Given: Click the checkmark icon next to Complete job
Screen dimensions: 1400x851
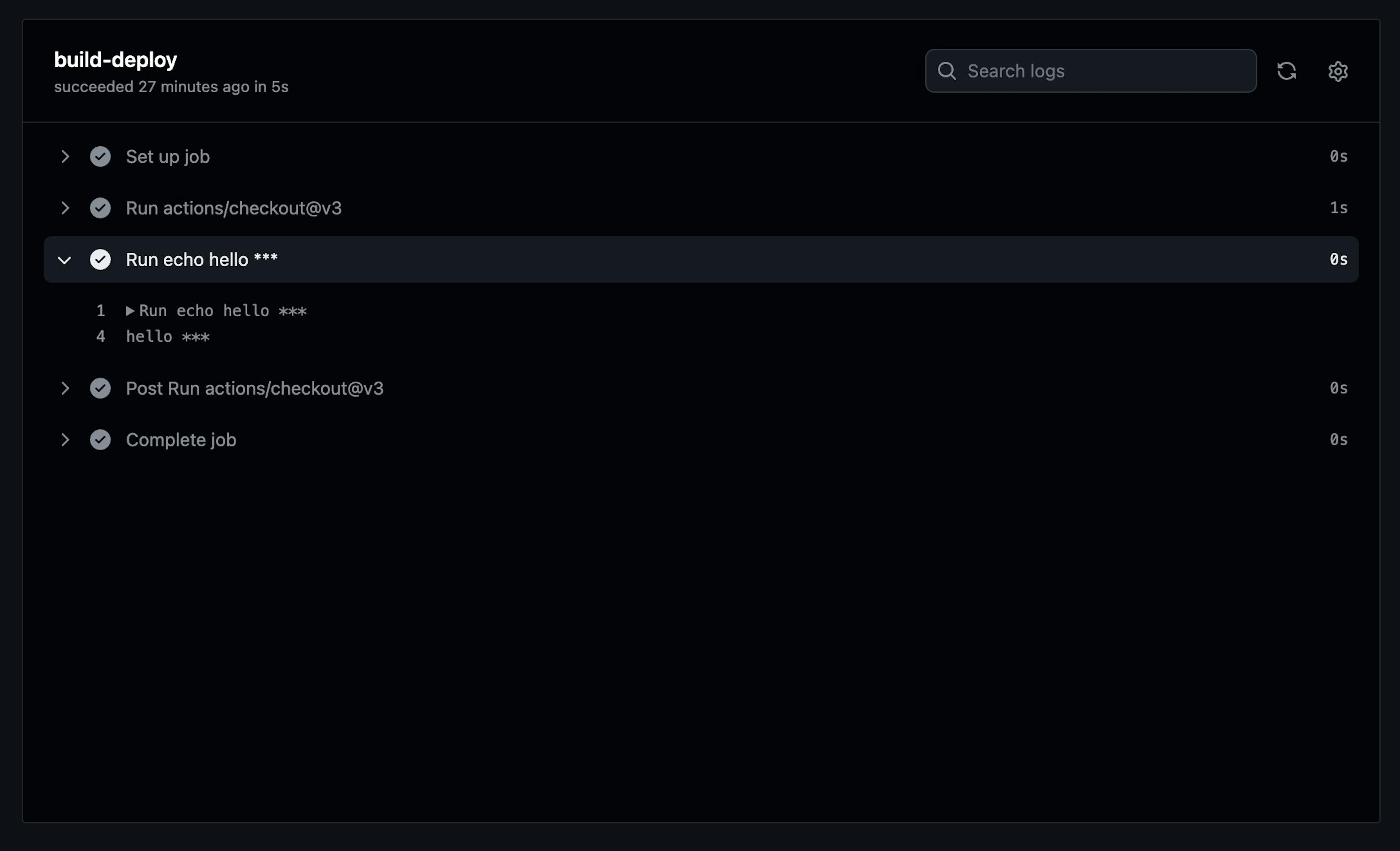Looking at the screenshot, I should pyautogui.click(x=100, y=440).
